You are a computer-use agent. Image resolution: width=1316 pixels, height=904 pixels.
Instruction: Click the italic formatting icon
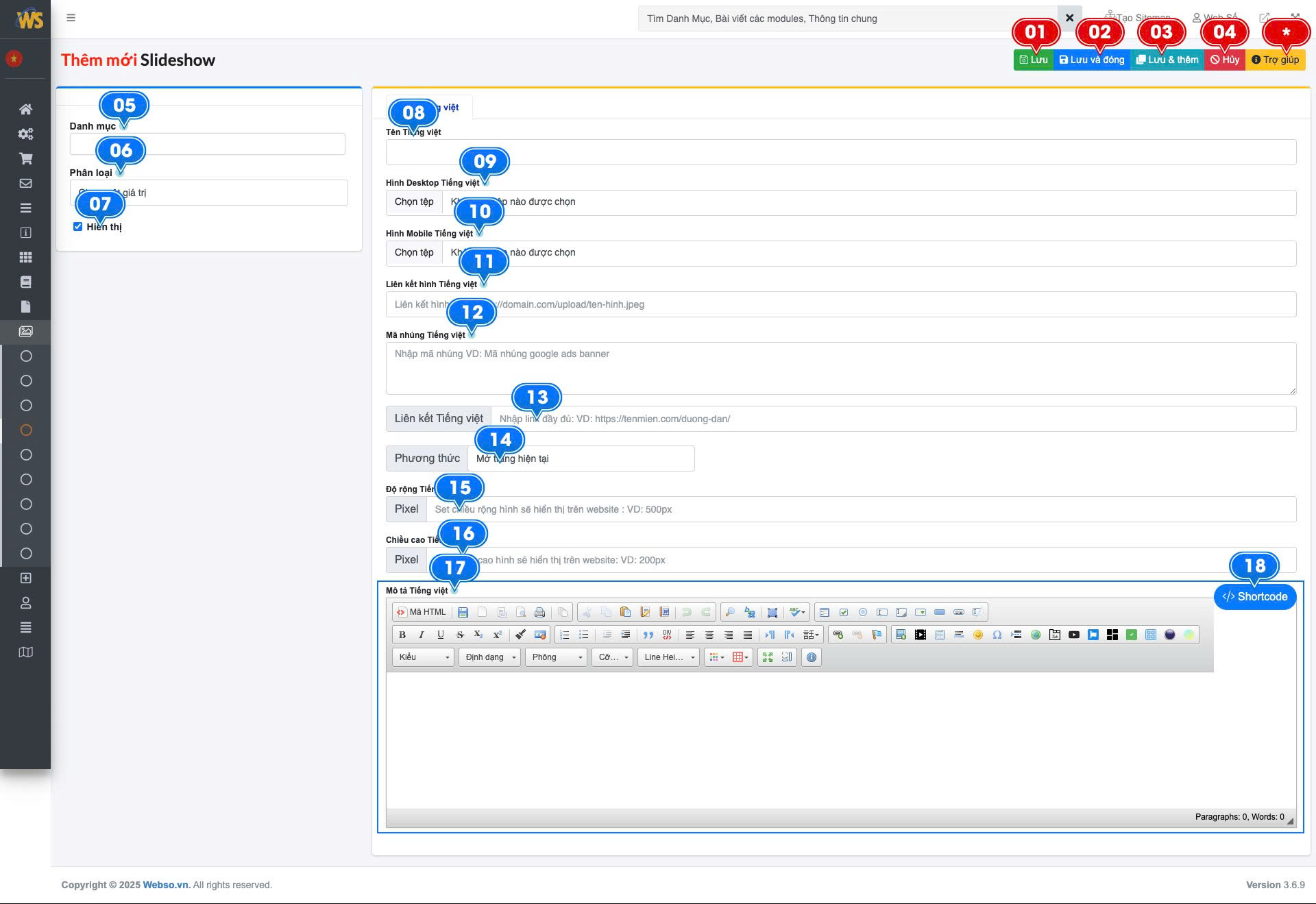pos(422,635)
